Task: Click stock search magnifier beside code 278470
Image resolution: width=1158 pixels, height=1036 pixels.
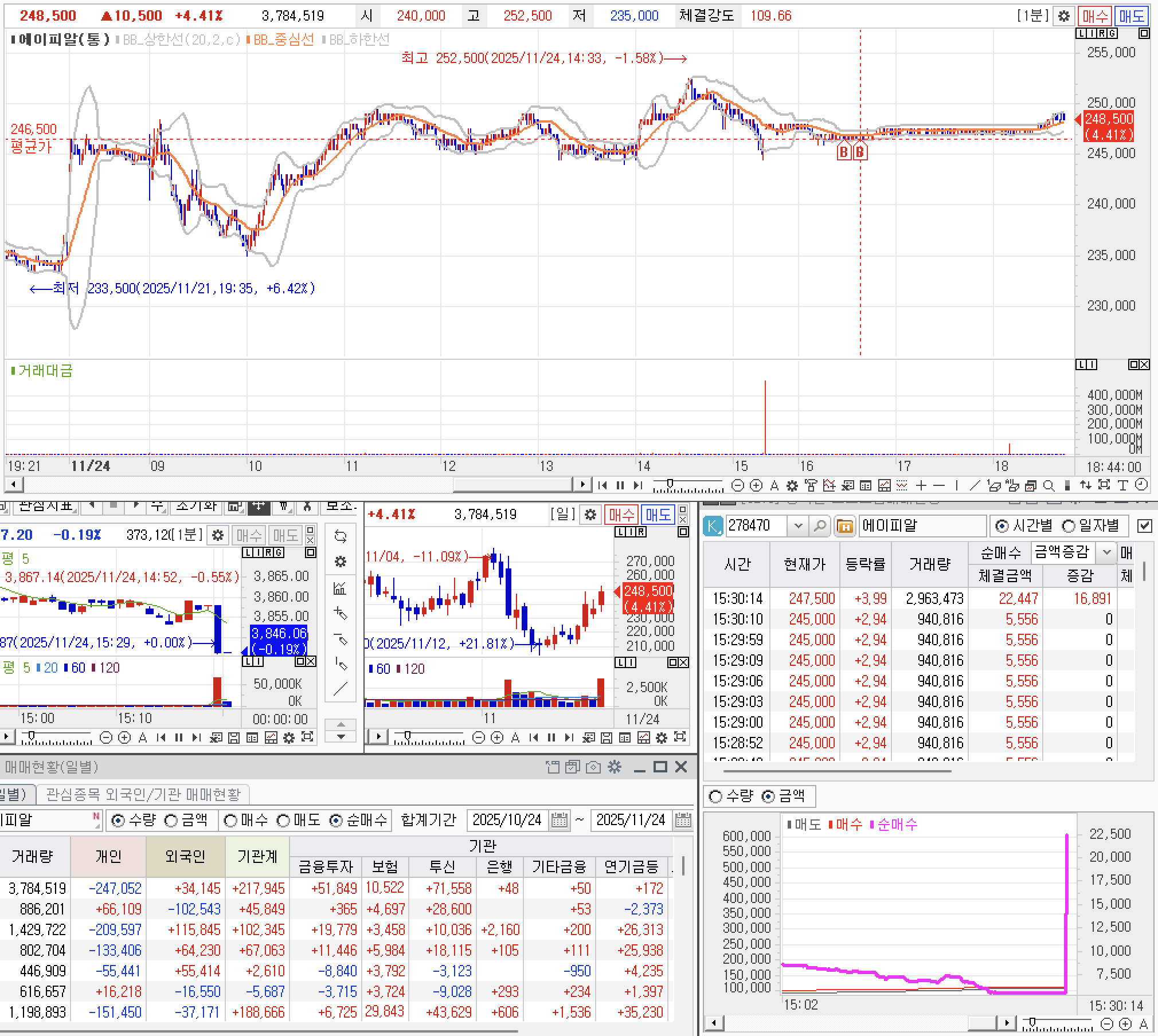Action: (820, 525)
